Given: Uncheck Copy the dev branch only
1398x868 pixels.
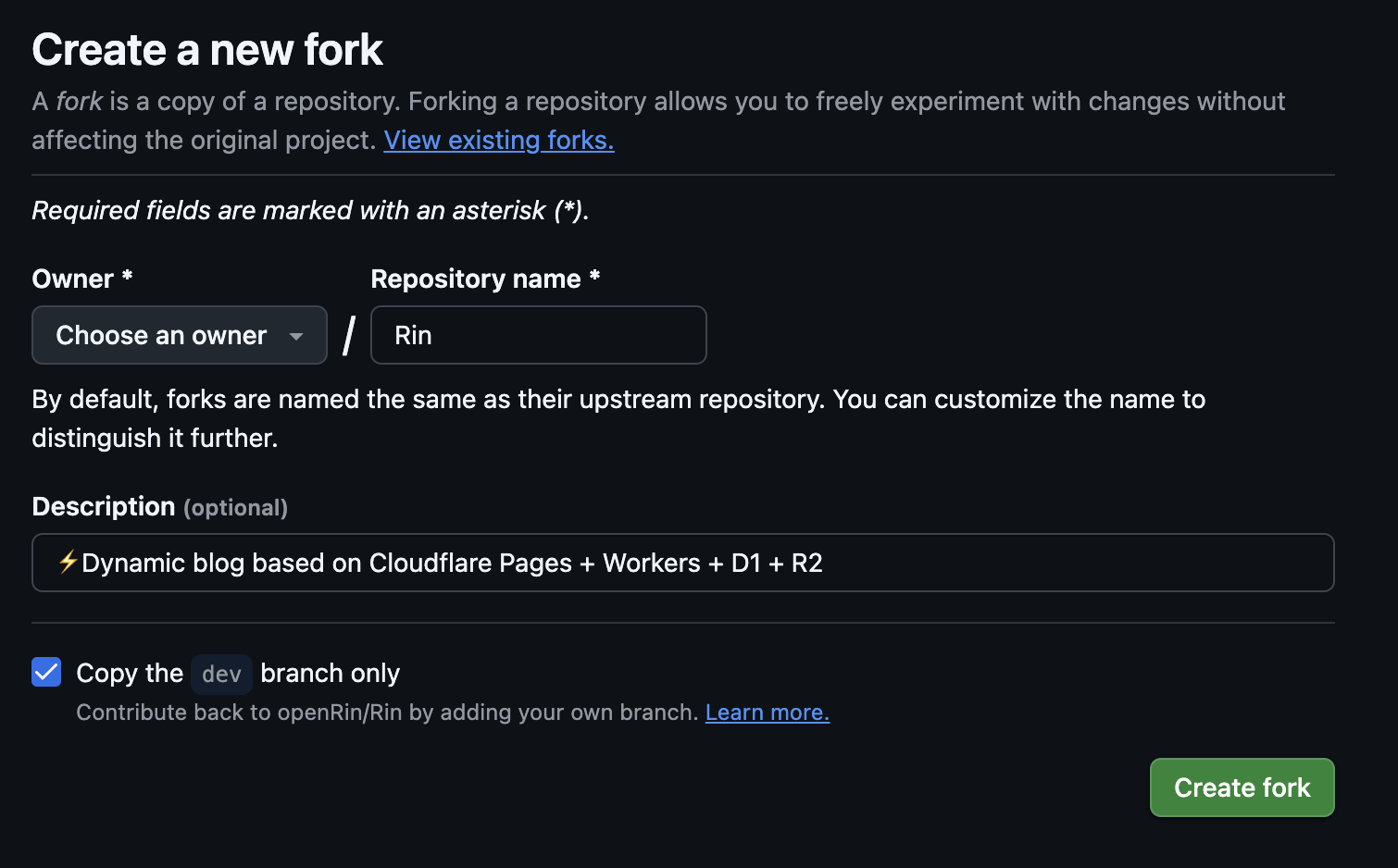Looking at the screenshot, I should [x=46, y=672].
